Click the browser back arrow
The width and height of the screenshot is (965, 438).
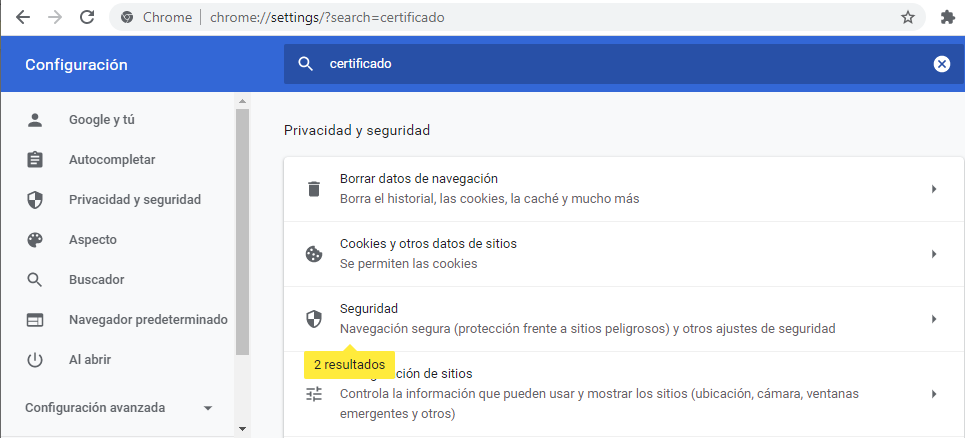[22, 17]
